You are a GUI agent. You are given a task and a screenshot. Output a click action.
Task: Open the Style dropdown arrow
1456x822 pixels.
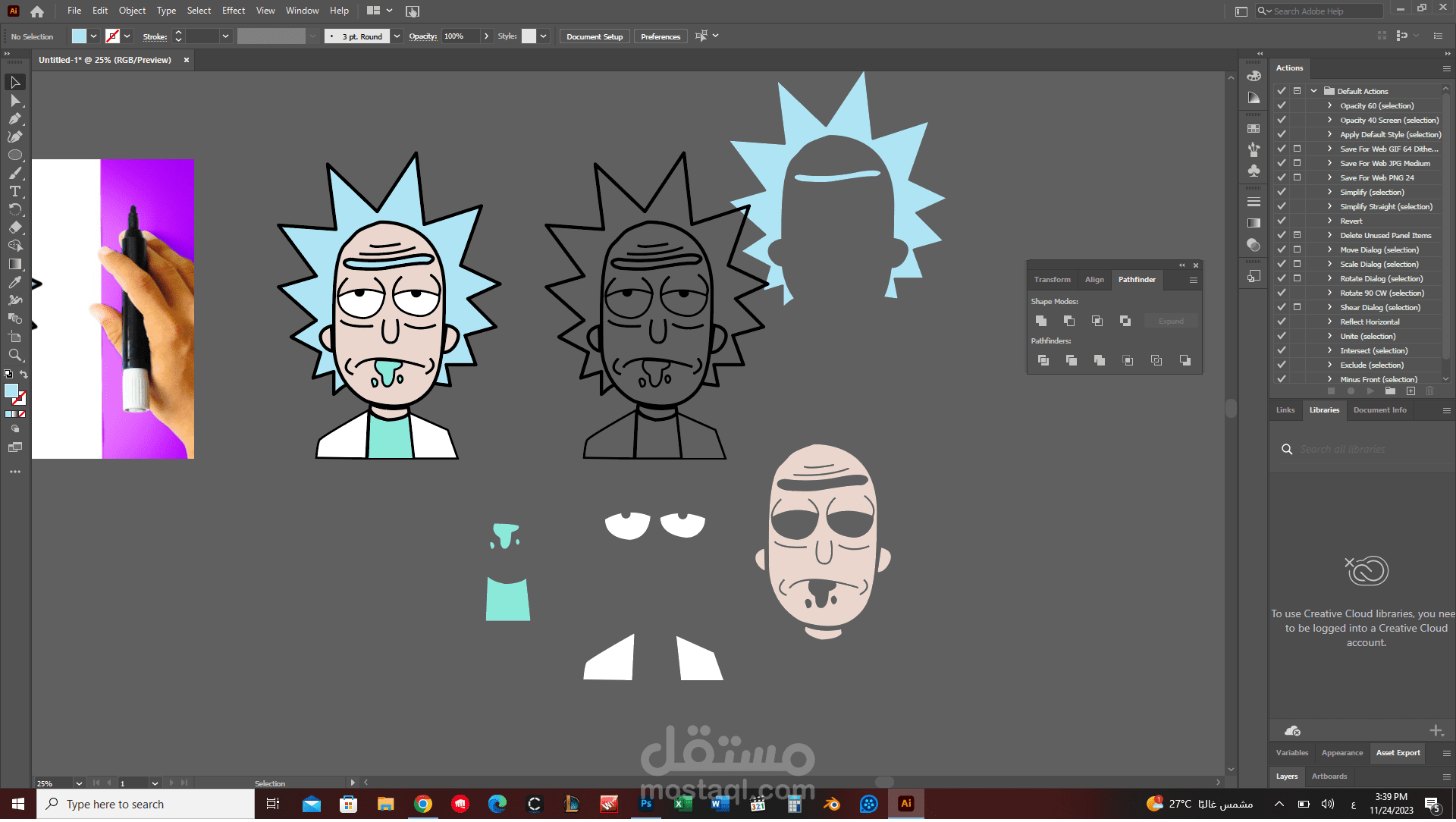pos(544,36)
